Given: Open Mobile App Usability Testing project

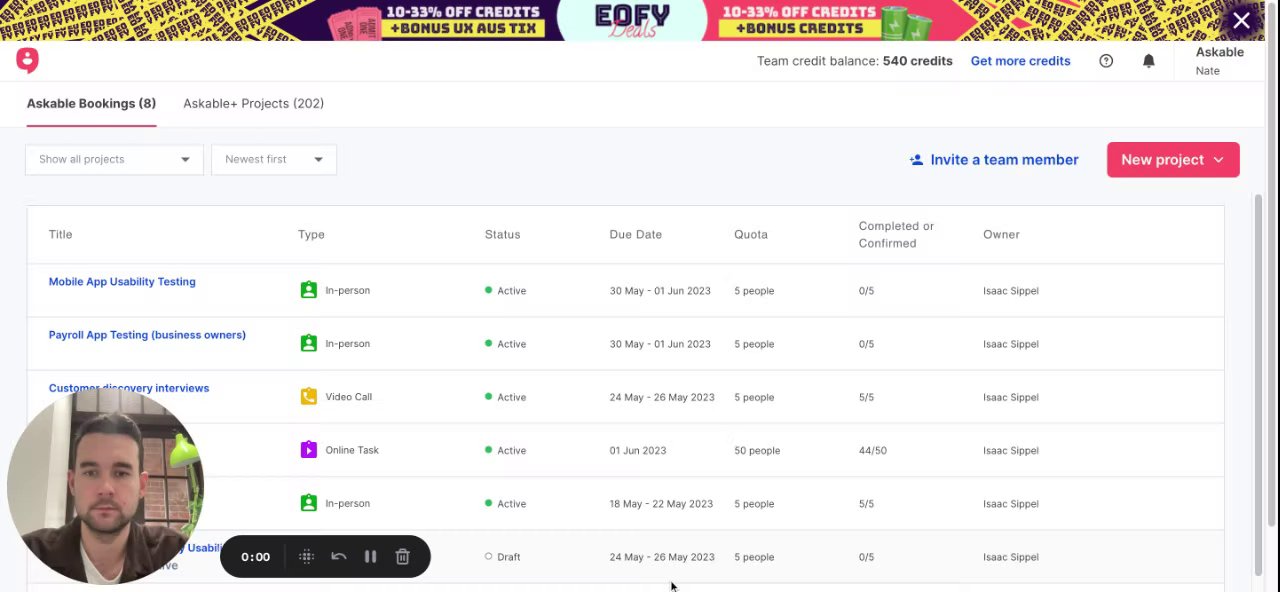Looking at the screenshot, I should (x=122, y=282).
